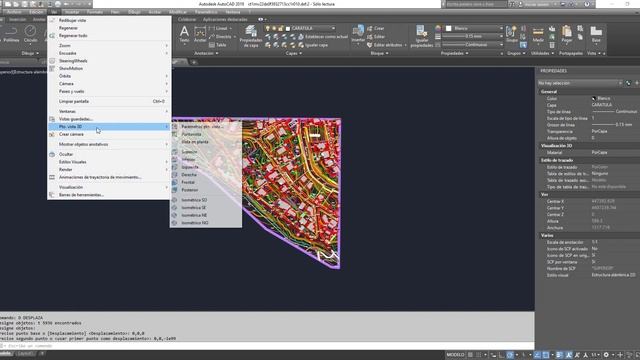Expand the Estilos Visuales submenu
Screen dimensions: 640x360
109,162
